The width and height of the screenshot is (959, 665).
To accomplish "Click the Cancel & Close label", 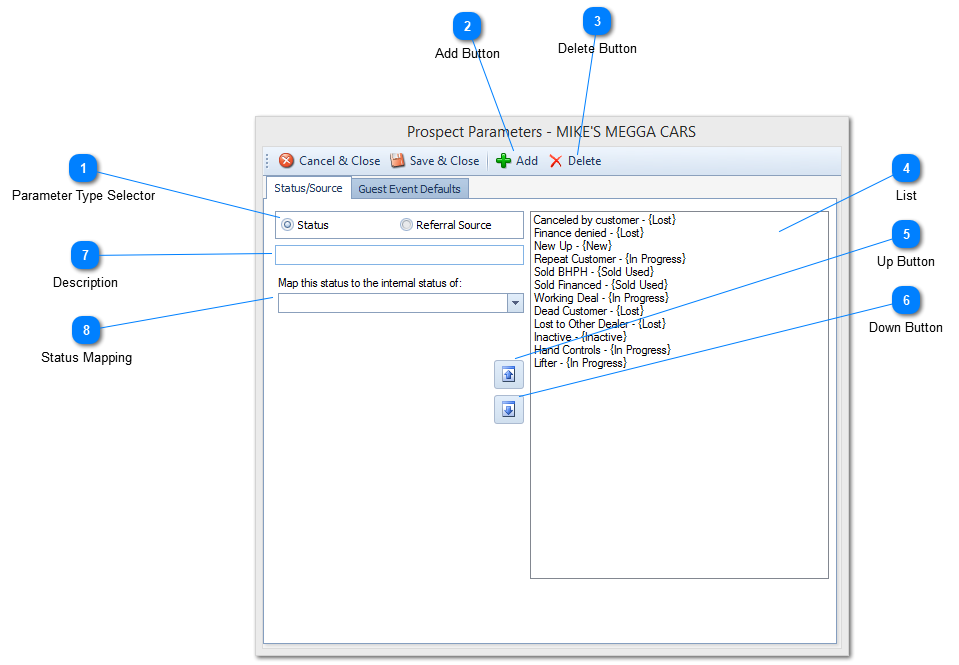I will (x=339, y=161).
